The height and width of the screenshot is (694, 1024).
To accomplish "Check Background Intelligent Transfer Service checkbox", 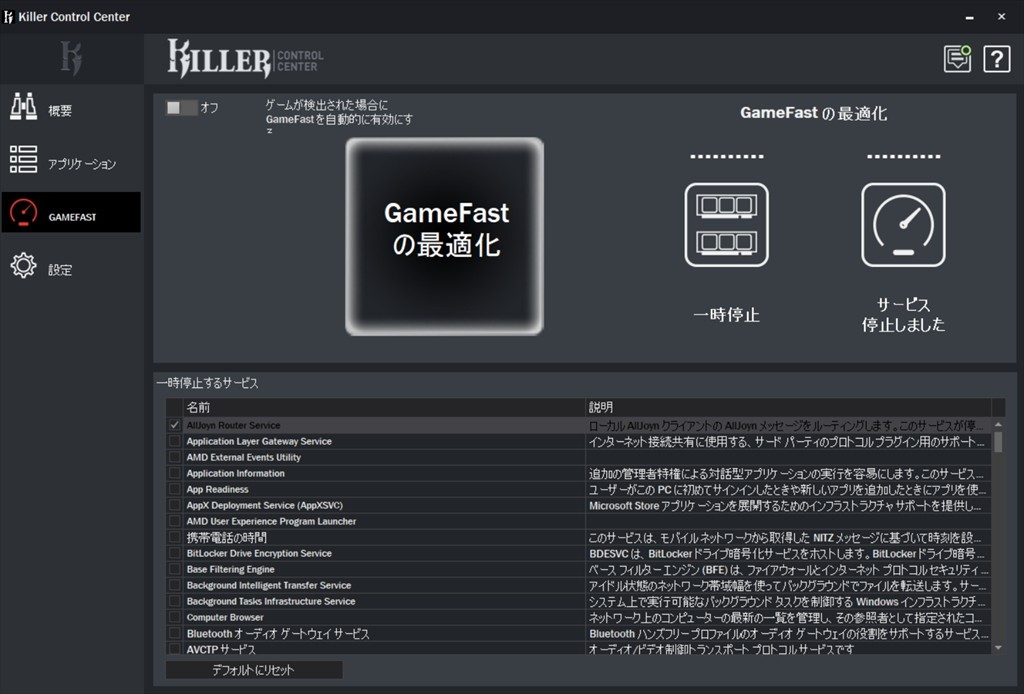I will [174, 585].
